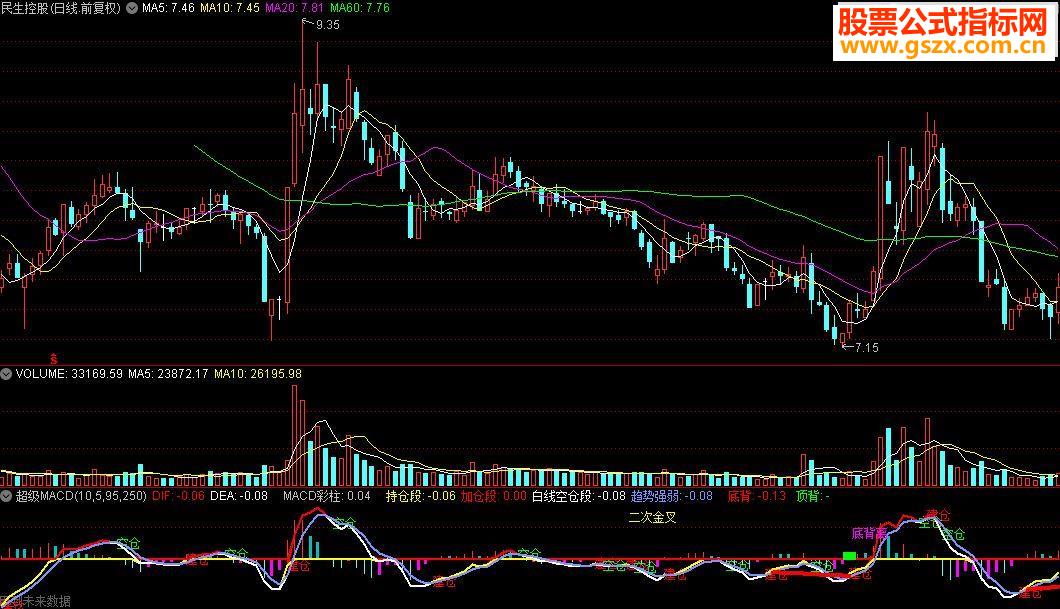Select the volume MA5: 23872.17 label
The height and width of the screenshot is (609, 1060).
[x=168, y=374]
